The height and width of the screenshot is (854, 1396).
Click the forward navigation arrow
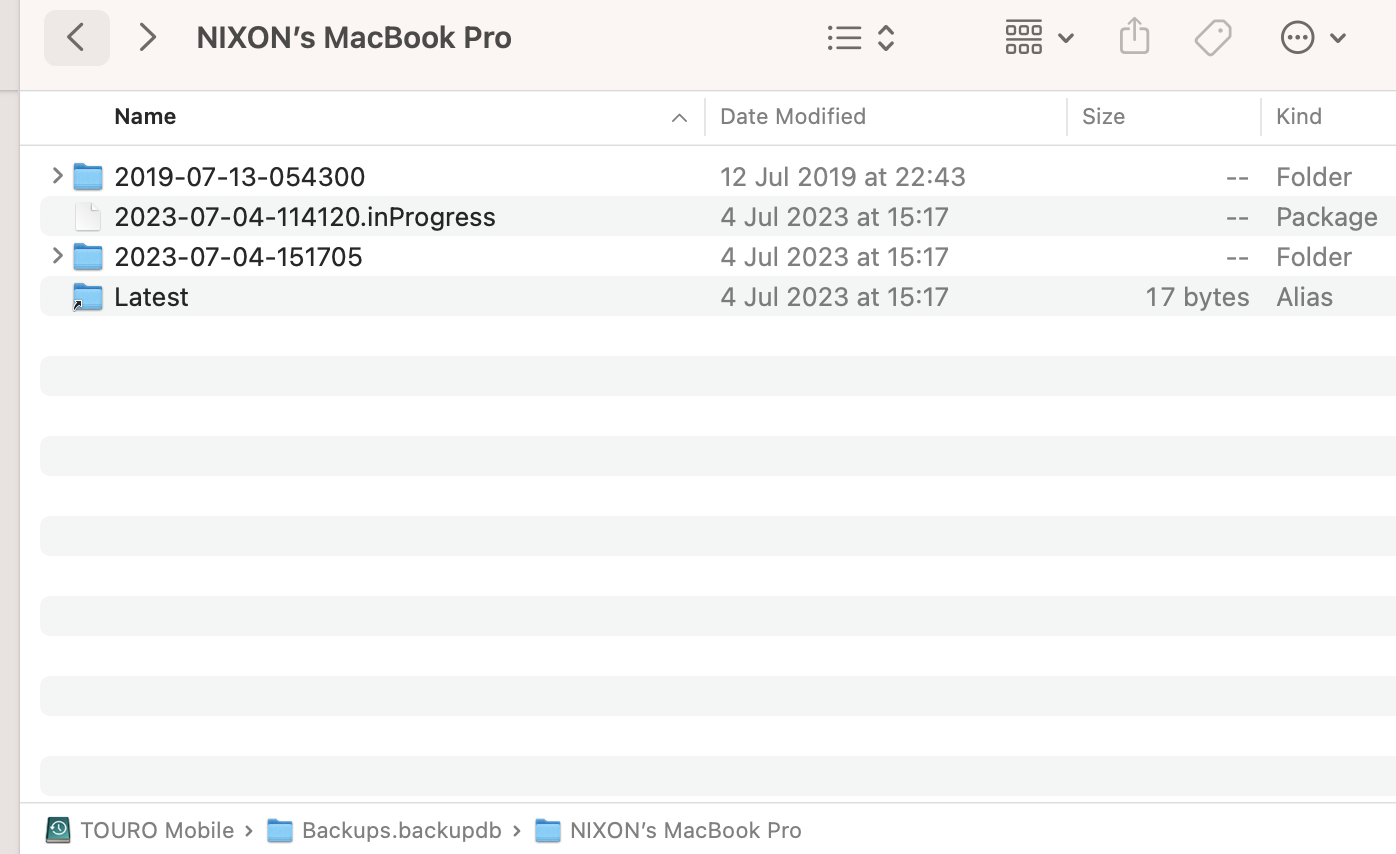coord(147,37)
